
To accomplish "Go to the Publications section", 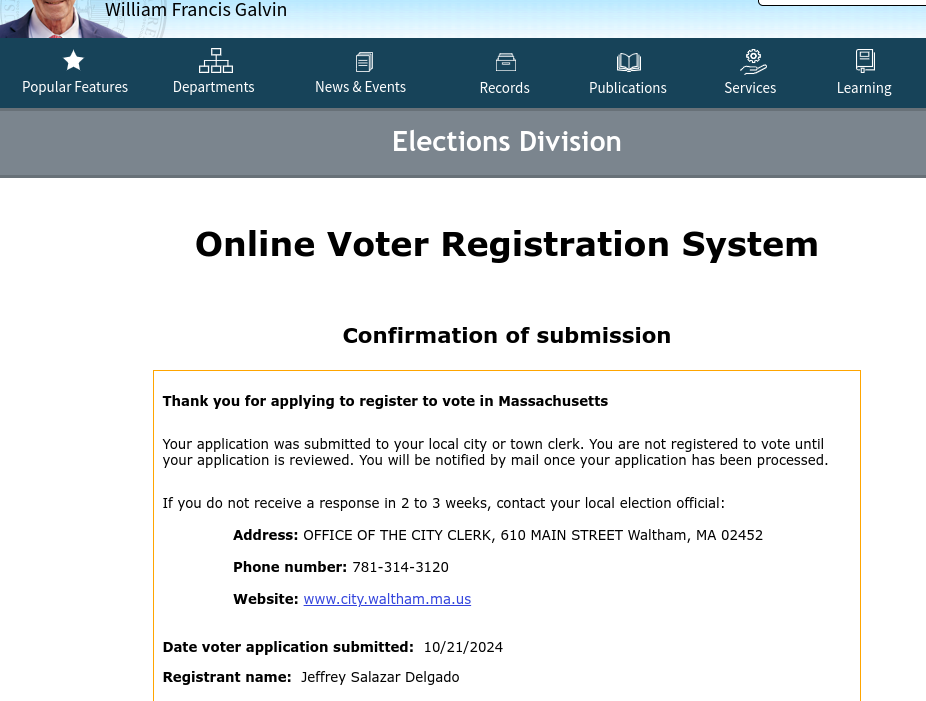I will click(628, 88).
